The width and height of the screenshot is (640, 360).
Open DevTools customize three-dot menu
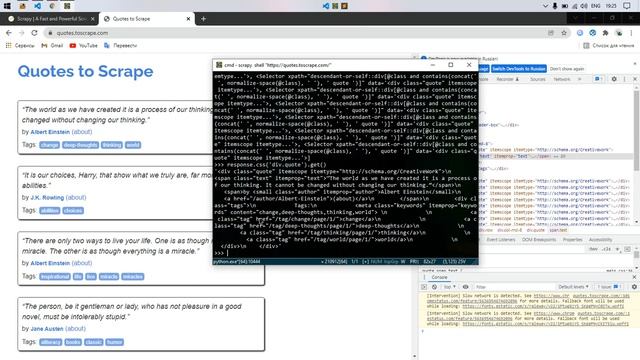[x=624, y=79]
